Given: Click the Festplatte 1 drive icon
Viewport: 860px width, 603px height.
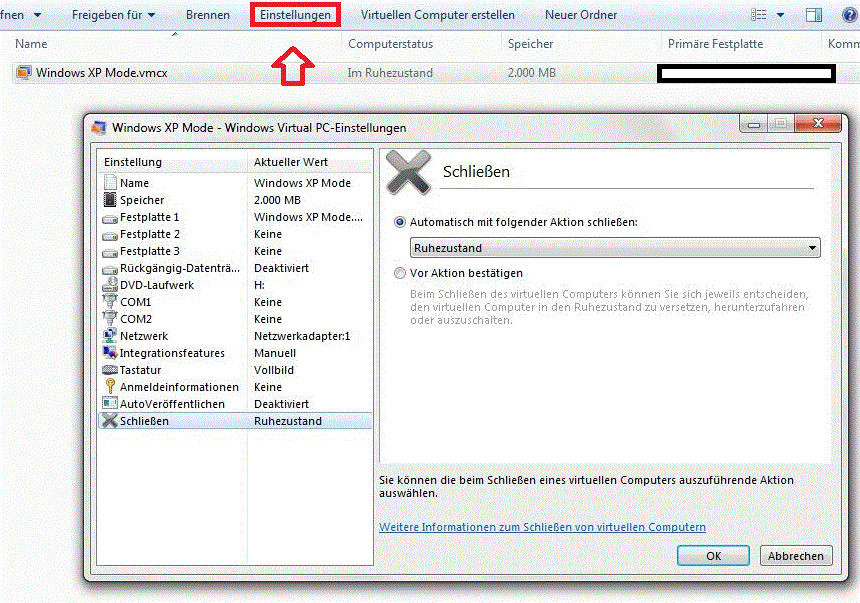Looking at the screenshot, I should click(x=110, y=218).
